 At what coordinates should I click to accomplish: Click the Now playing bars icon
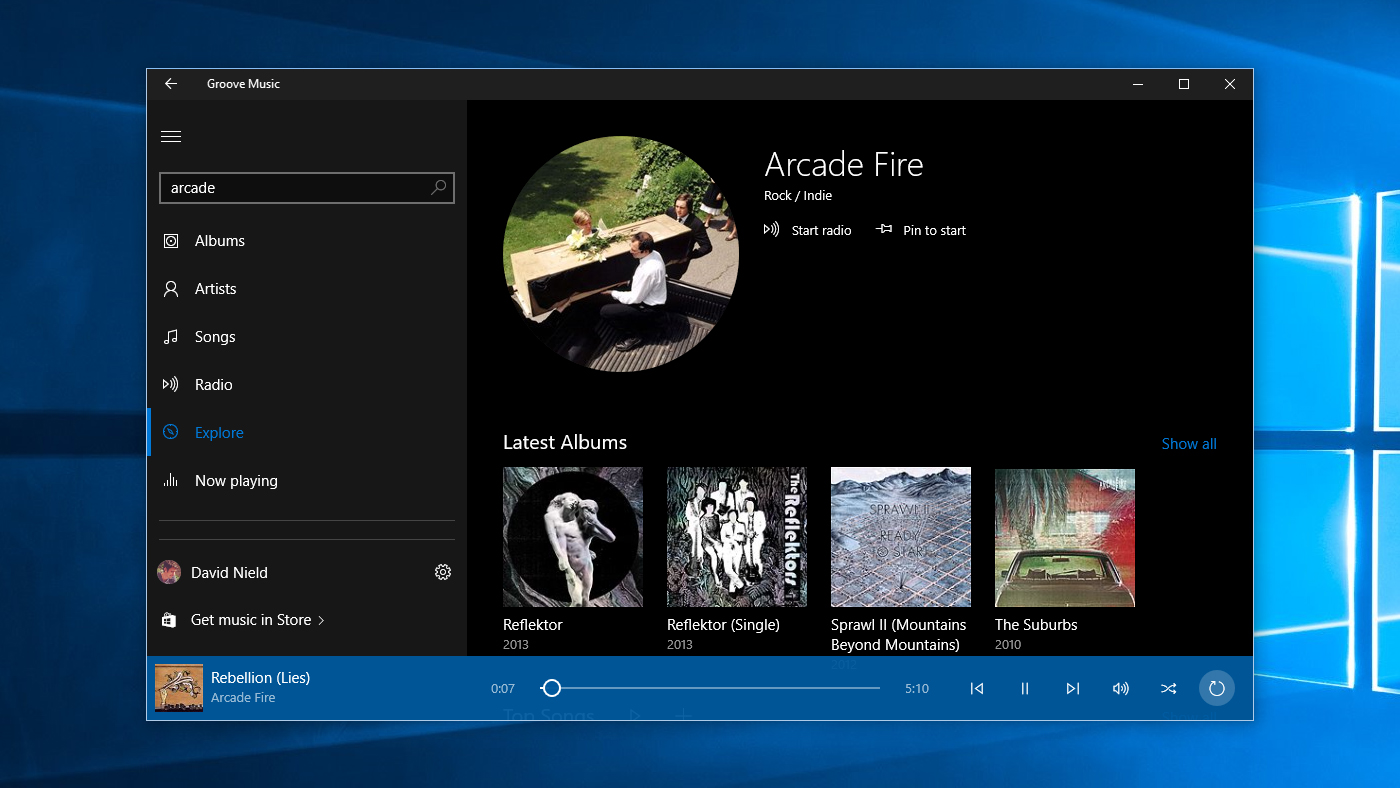click(x=171, y=481)
